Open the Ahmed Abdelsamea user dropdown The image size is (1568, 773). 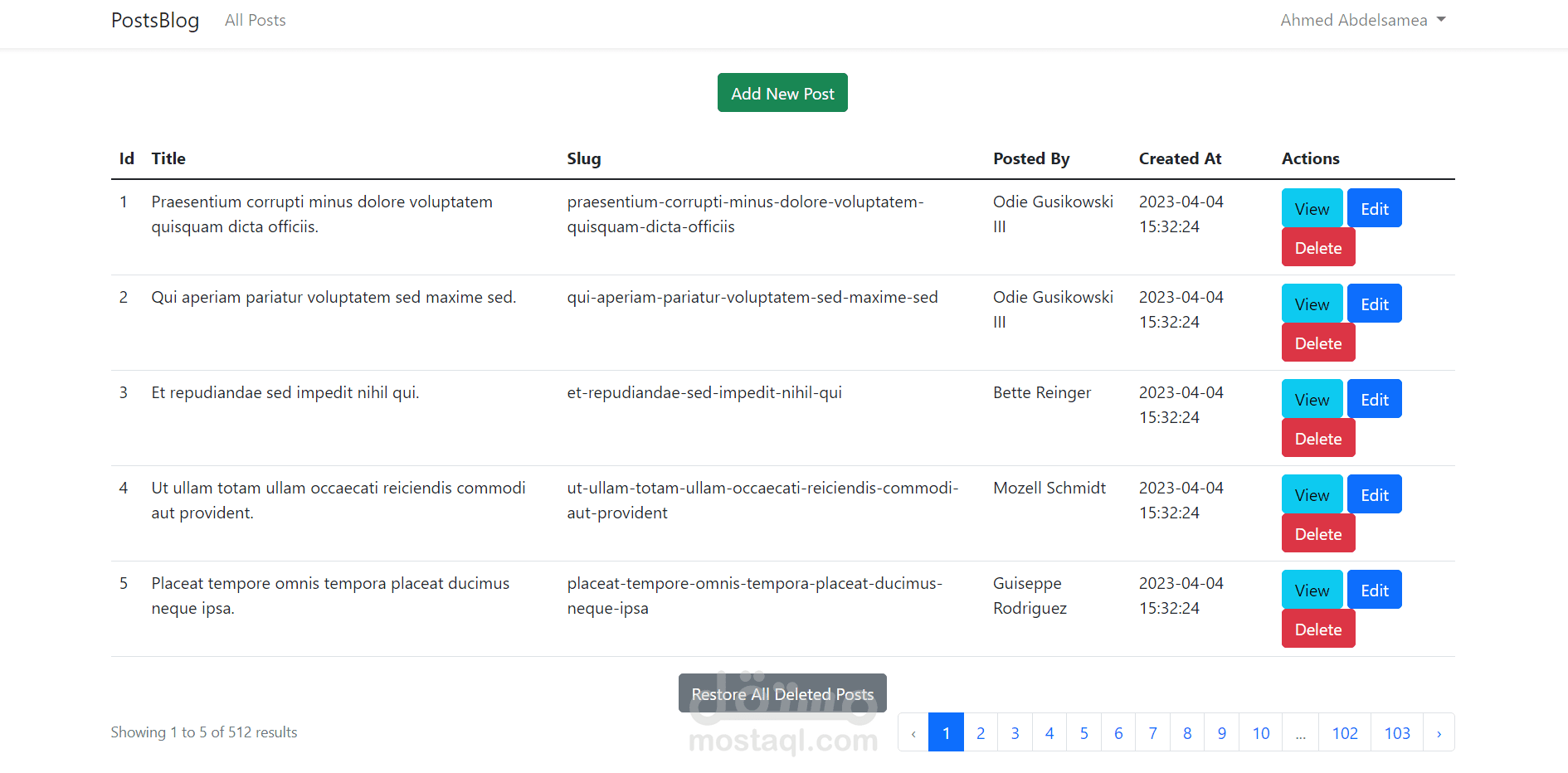coord(1362,20)
